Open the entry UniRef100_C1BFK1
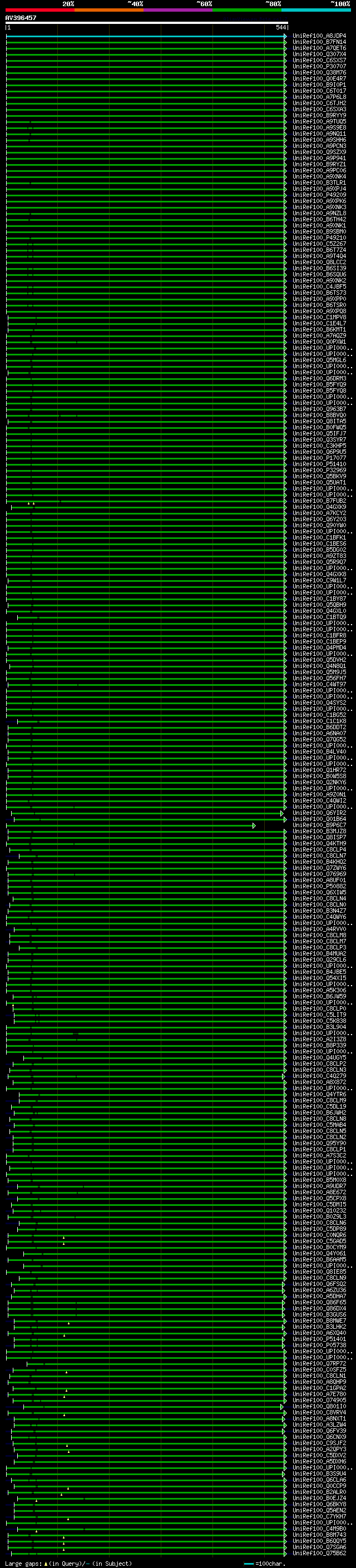This screenshot has width=356, height=1568. coord(319,537)
